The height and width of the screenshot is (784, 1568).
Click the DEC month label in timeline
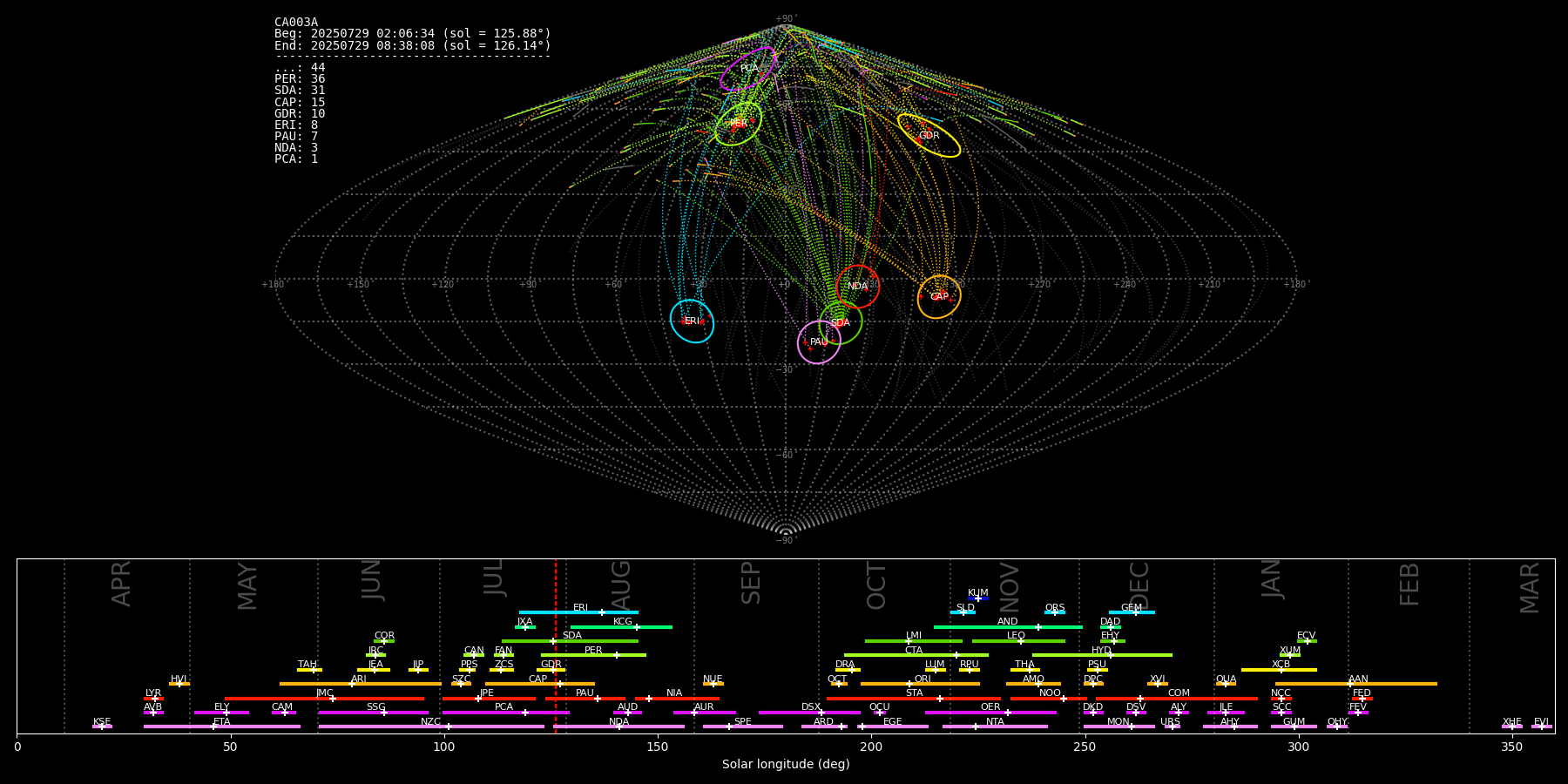click(1139, 585)
